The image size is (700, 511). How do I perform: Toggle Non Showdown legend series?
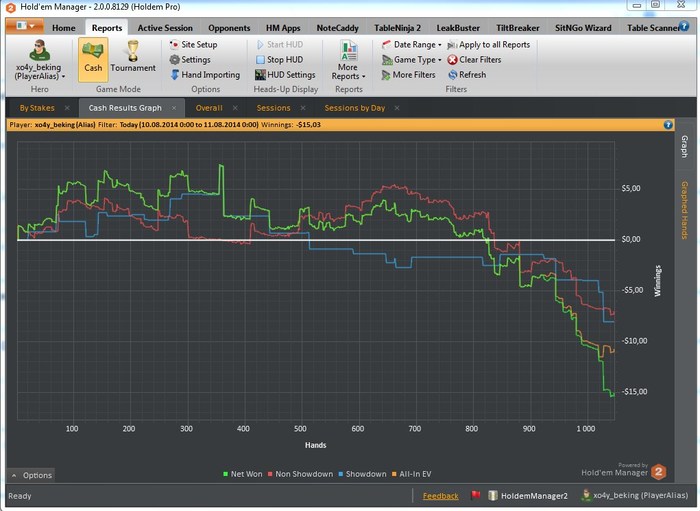pos(300,474)
